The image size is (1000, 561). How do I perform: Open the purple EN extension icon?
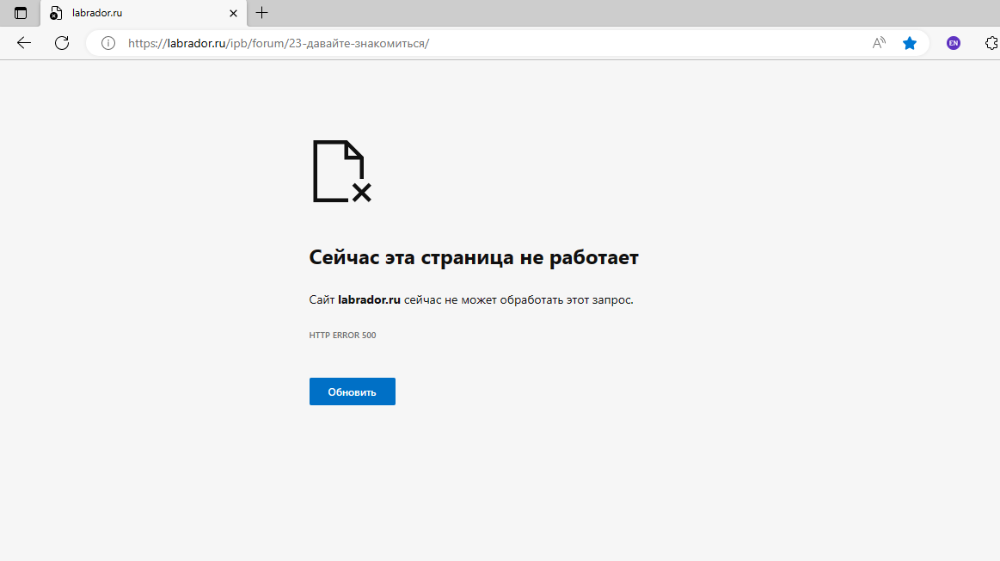953,43
